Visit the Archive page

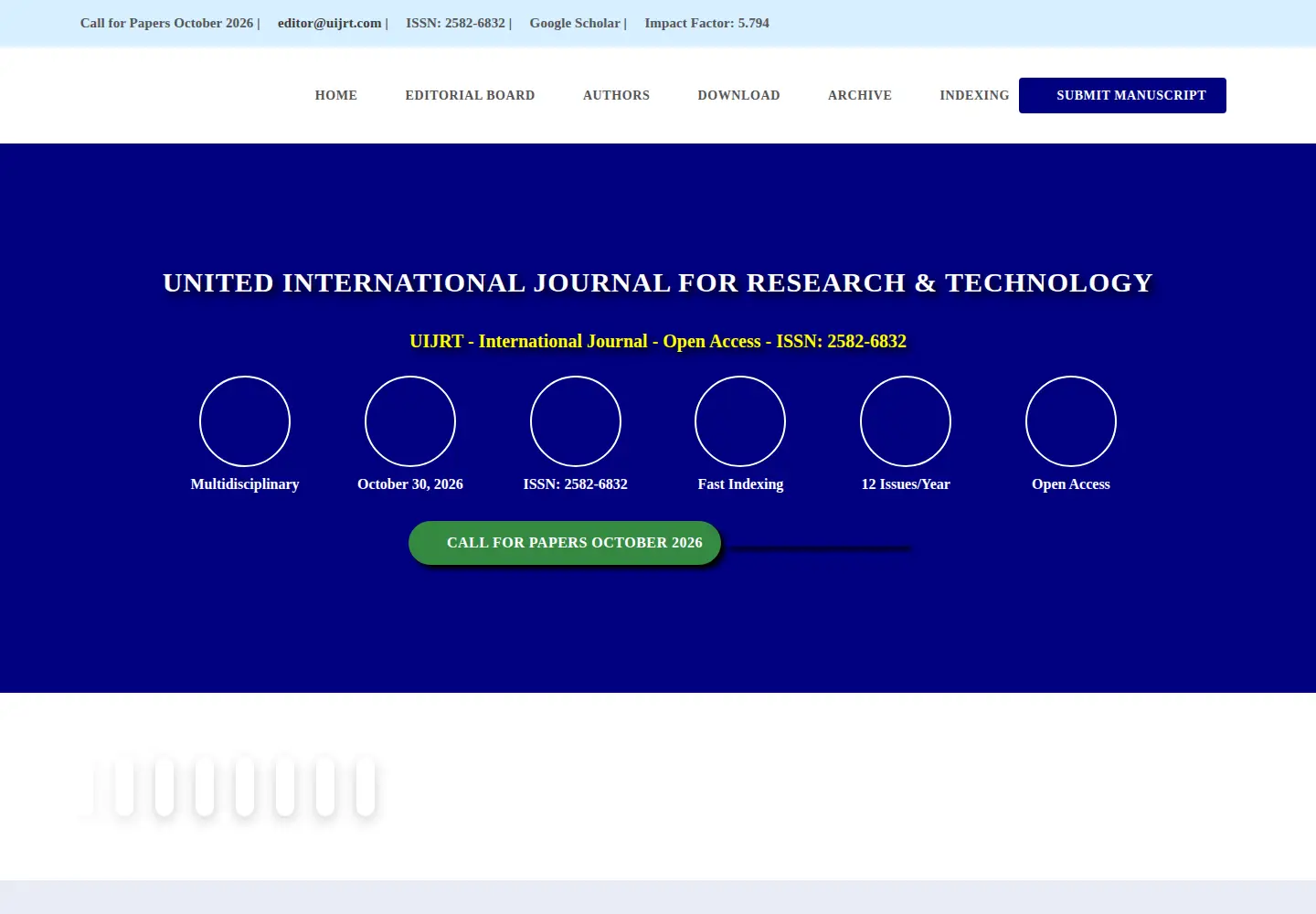tap(859, 95)
